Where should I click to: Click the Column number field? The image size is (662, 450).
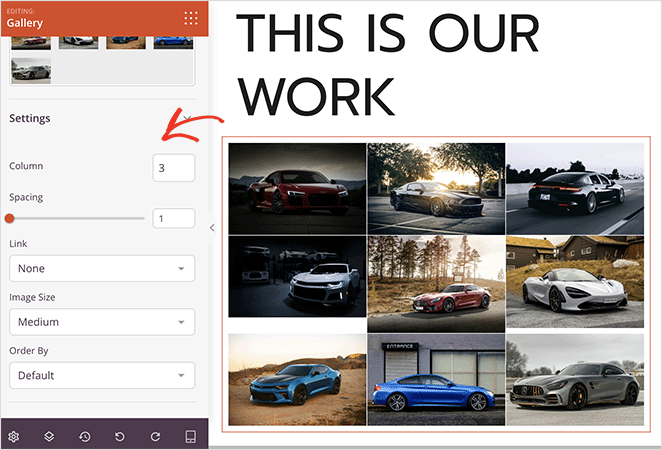point(173,167)
